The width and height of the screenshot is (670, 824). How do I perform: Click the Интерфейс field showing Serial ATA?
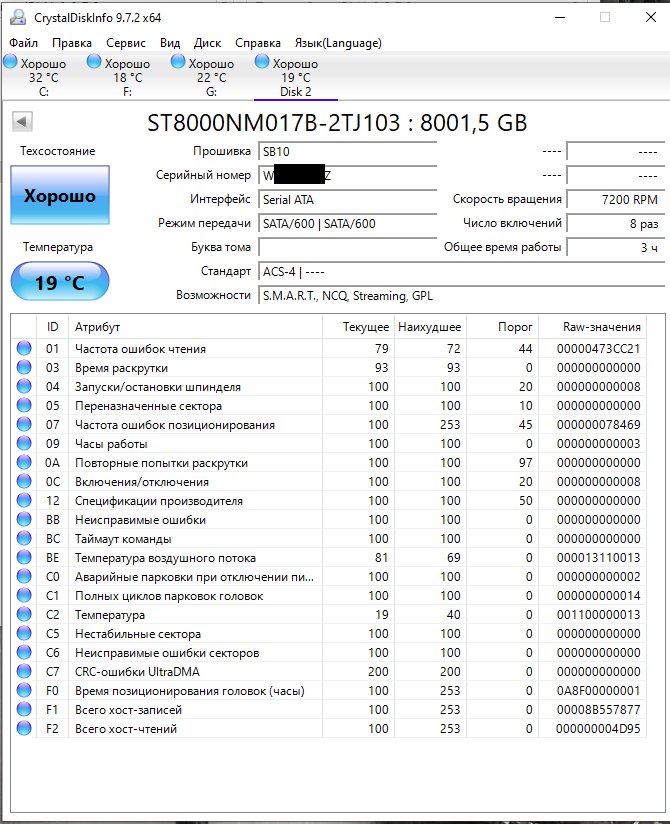[347, 200]
